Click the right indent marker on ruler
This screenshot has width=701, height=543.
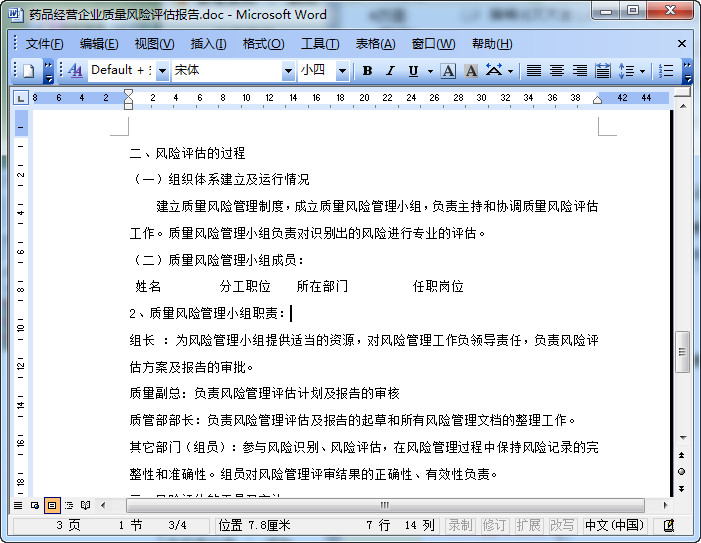tap(597, 100)
